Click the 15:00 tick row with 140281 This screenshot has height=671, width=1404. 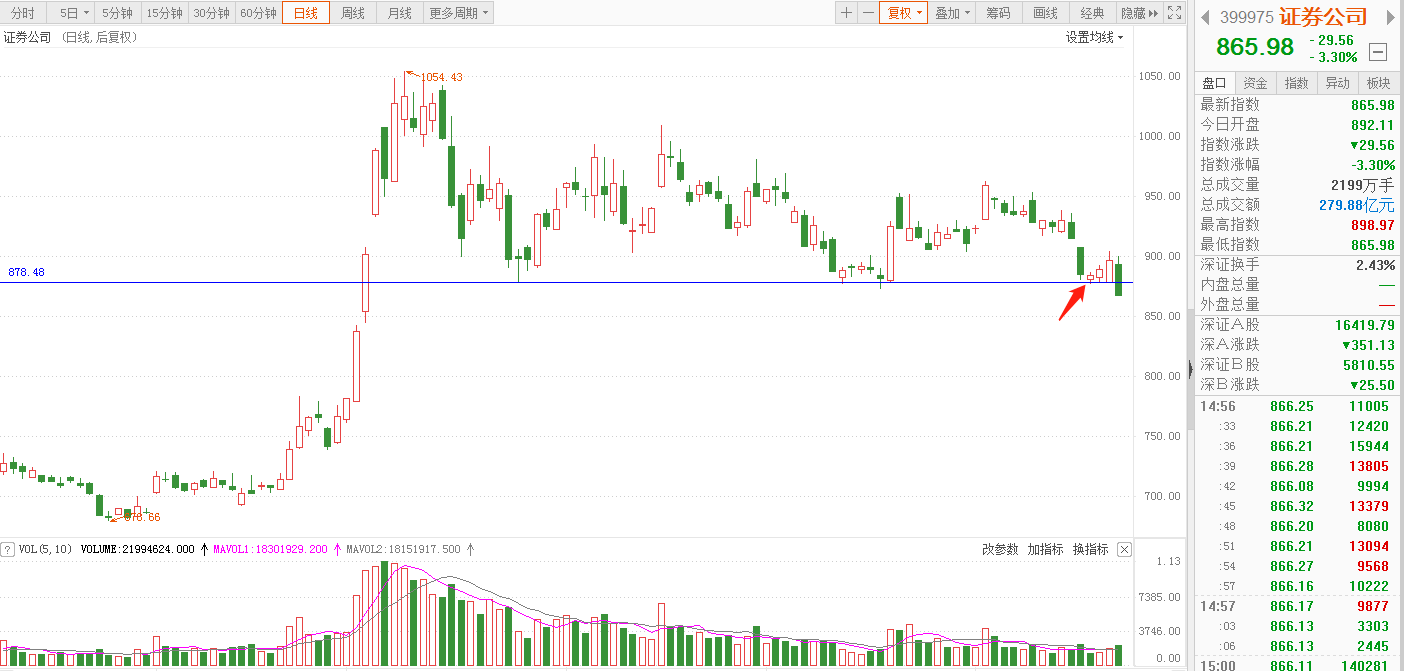(x=1297, y=665)
